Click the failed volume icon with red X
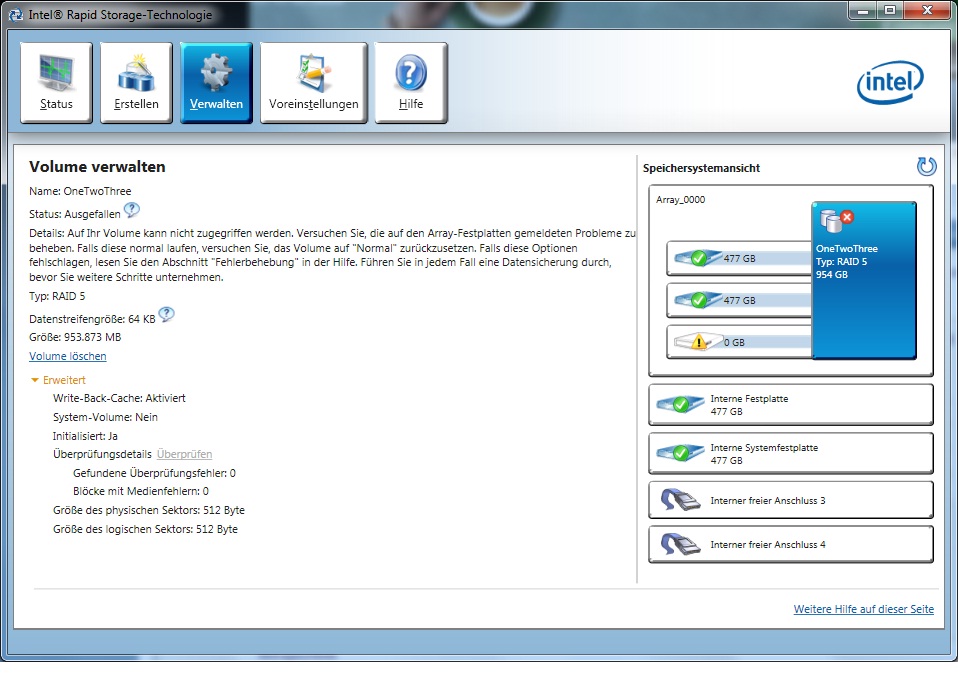 (x=836, y=220)
